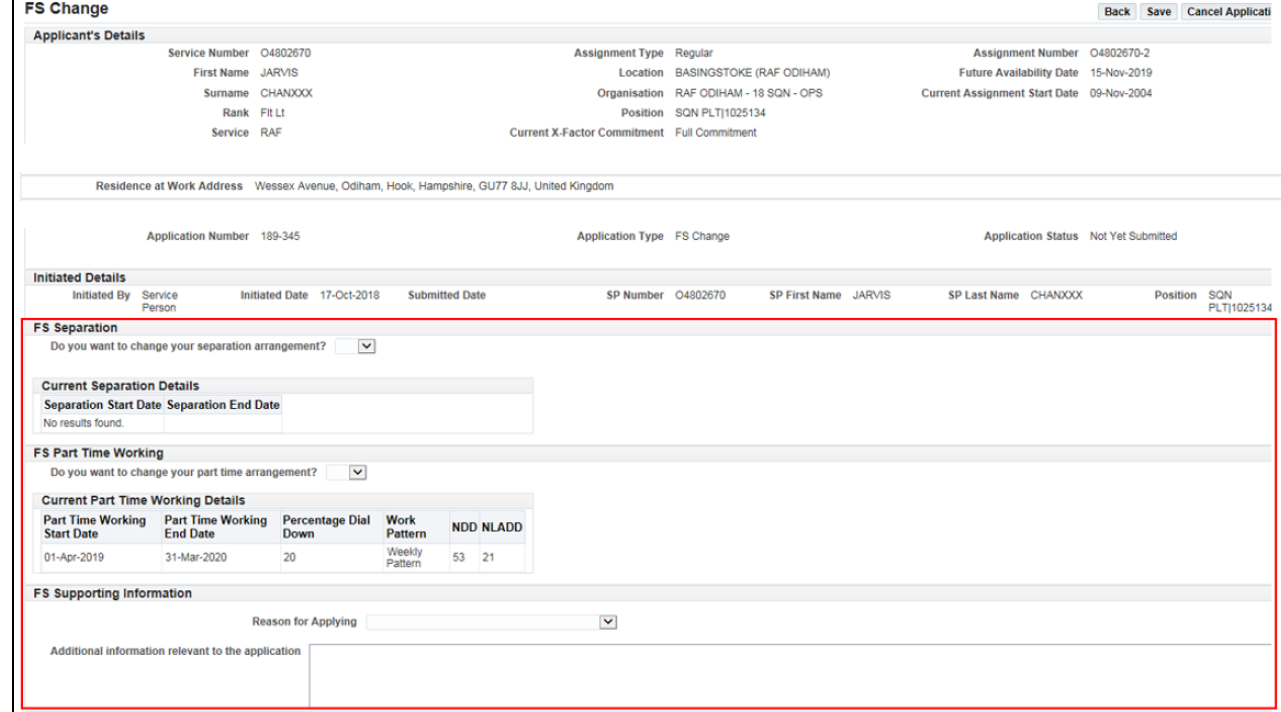
Task: Open the Reason for Applying dropdown
Action: [x=490, y=622]
